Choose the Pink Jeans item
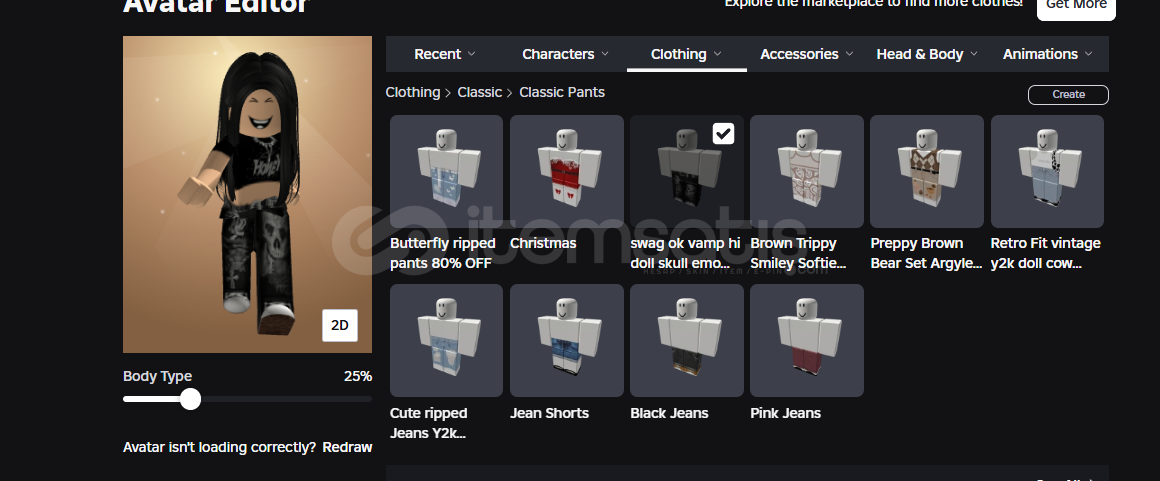Screen dimensions: 1160x481 point(806,340)
